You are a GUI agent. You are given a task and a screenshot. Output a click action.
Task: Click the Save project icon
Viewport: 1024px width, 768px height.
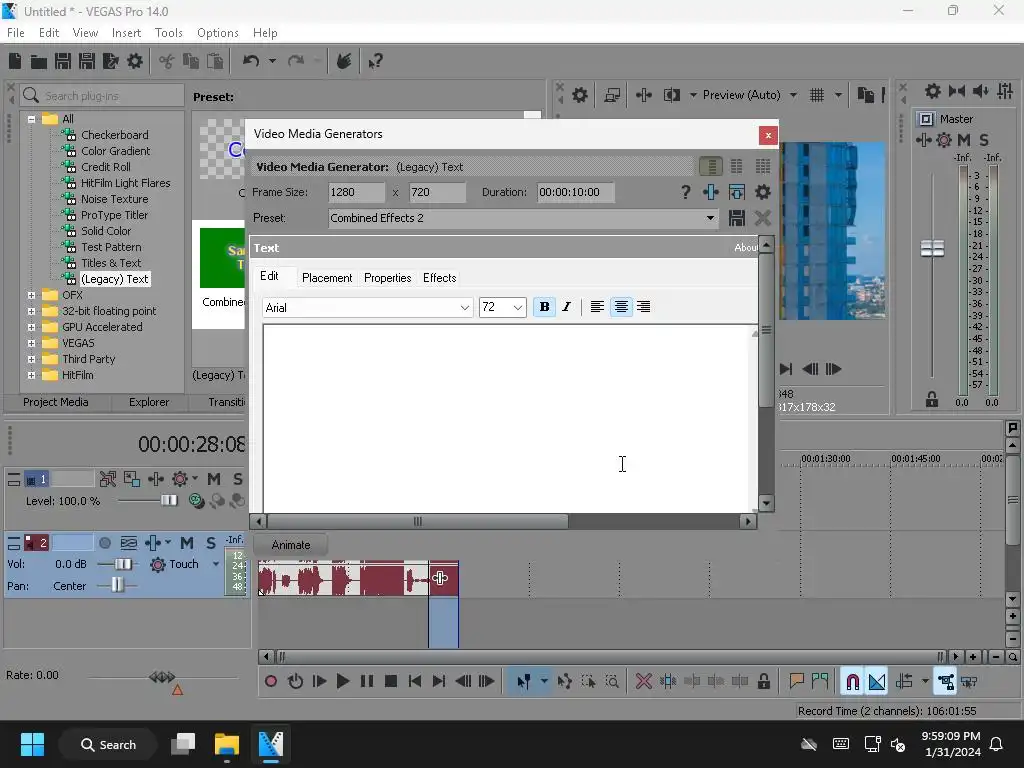click(x=63, y=61)
